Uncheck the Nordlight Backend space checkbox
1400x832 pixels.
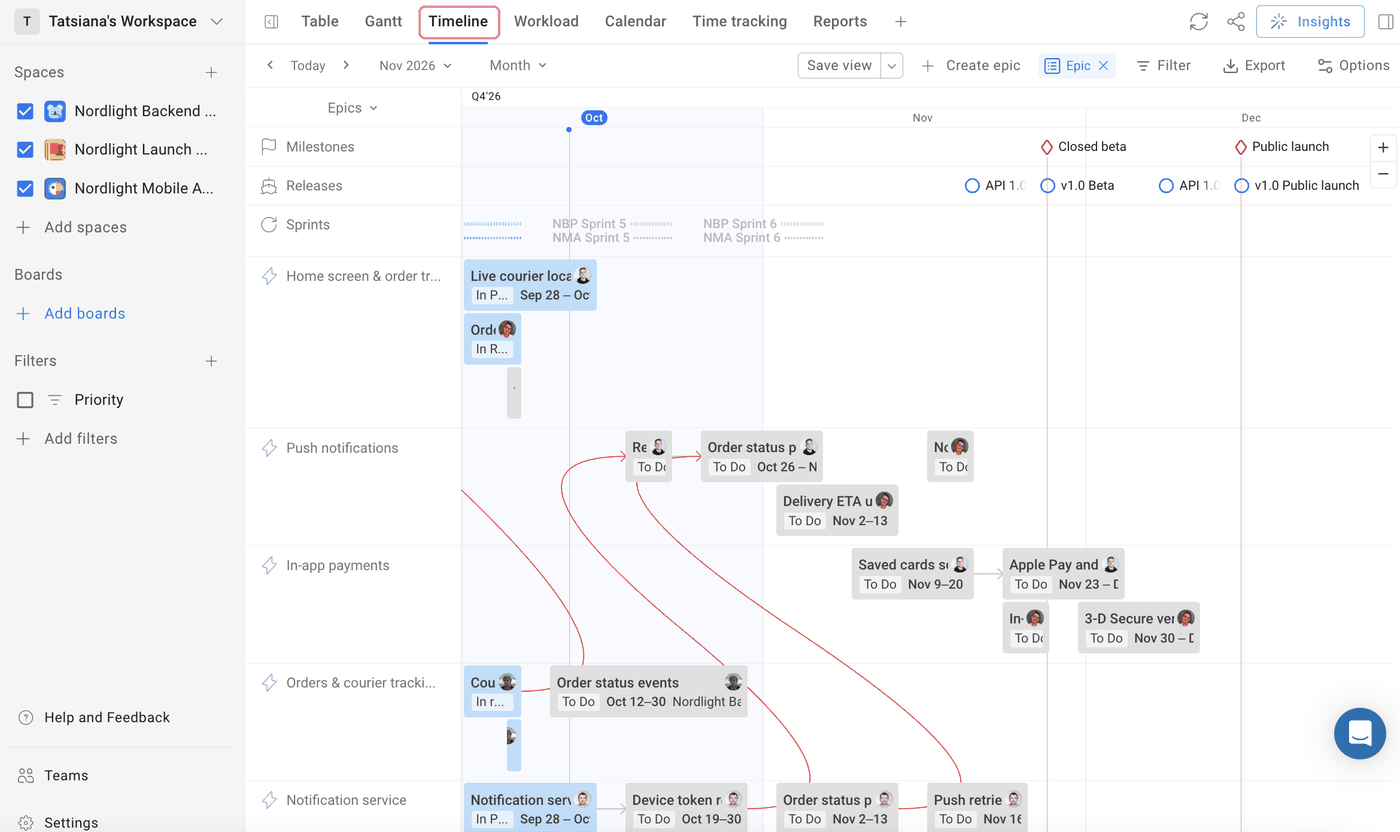tap(25, 111)
